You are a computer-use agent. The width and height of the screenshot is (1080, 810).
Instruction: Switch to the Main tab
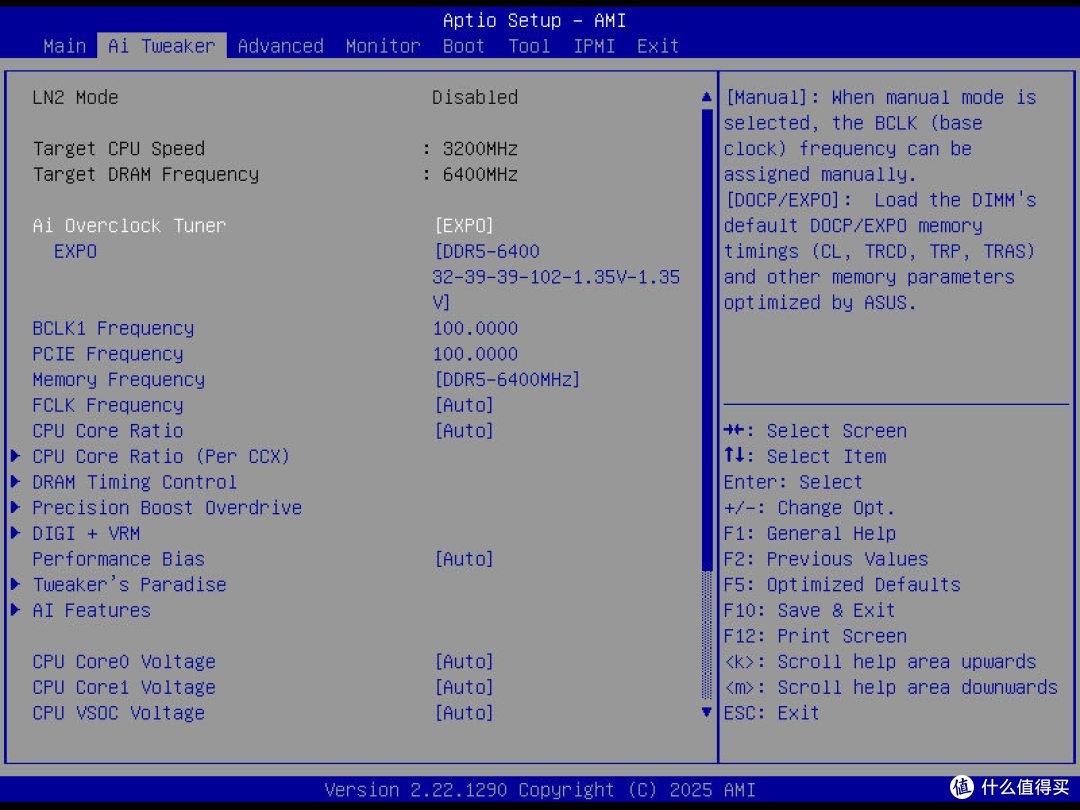click(x=64, y=46)
